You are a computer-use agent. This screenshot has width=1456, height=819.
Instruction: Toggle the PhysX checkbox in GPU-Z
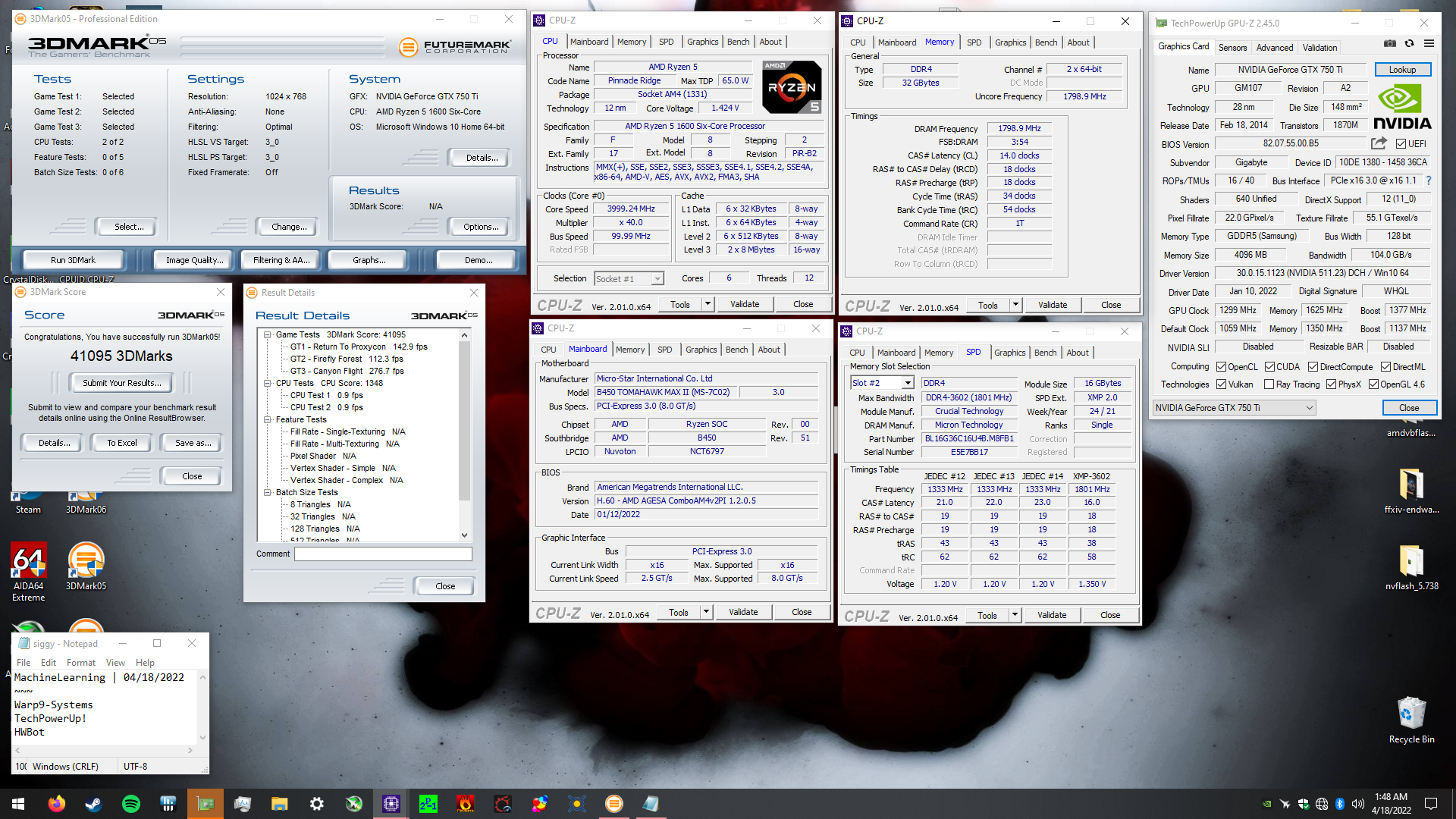coord(1331,384)
